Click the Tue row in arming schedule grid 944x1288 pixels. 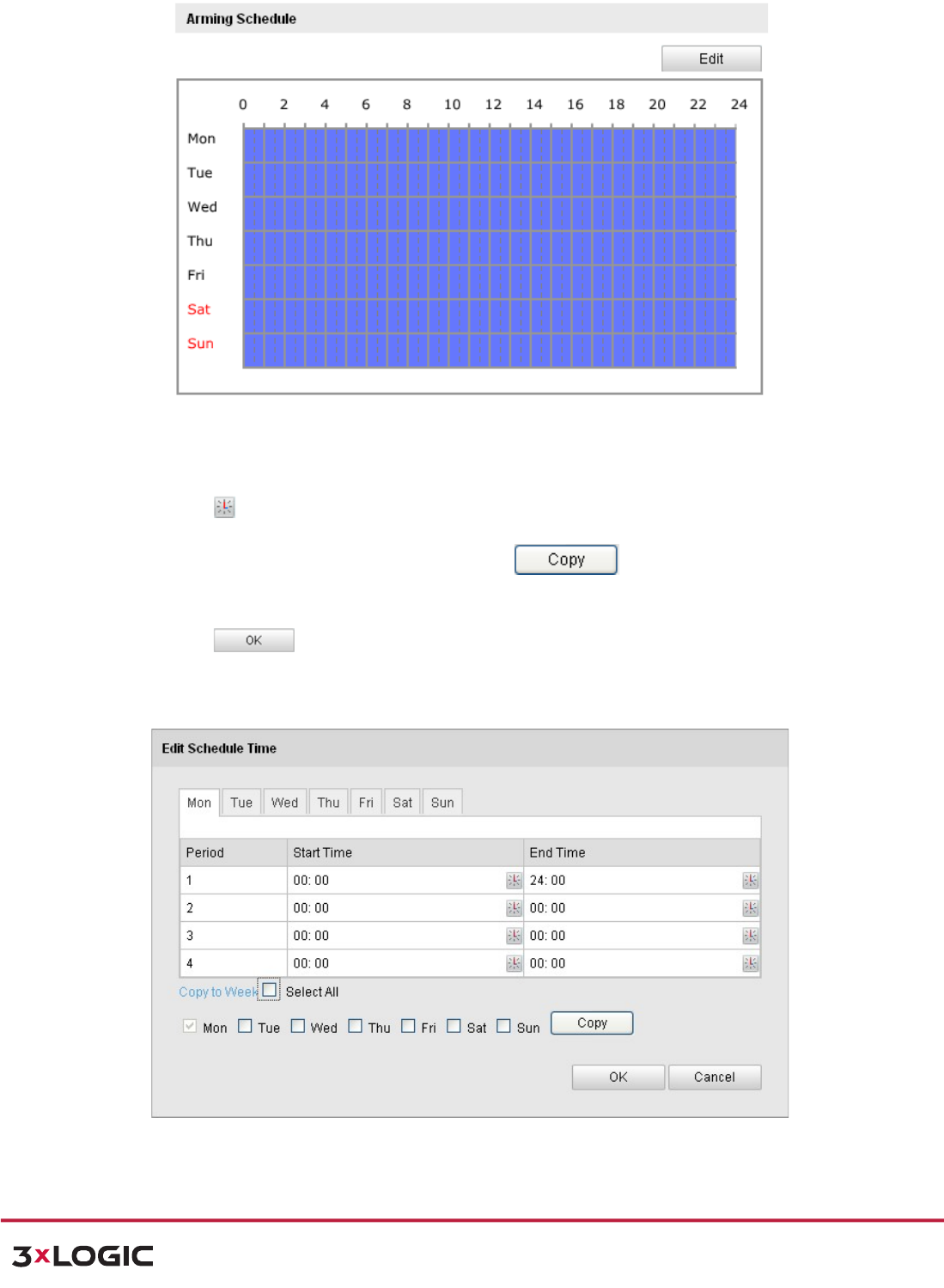490,180
